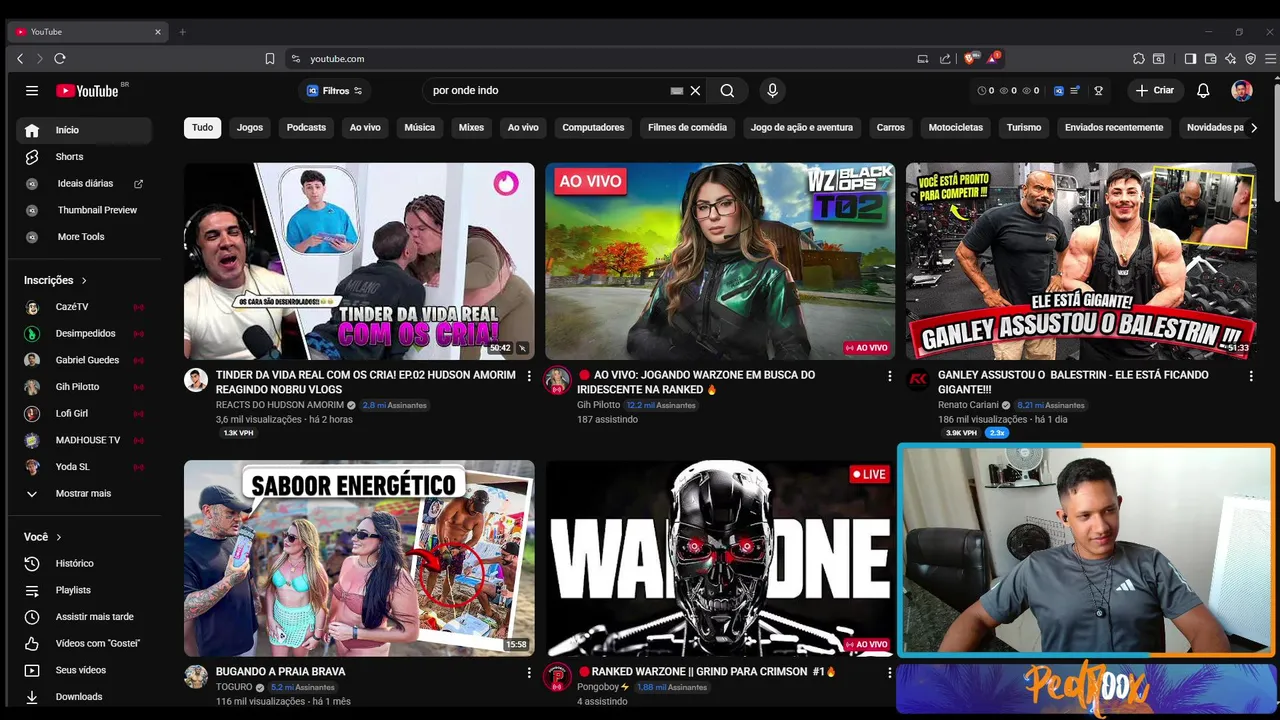
Task: Select the Computadores chip
Action: [593, 128]
